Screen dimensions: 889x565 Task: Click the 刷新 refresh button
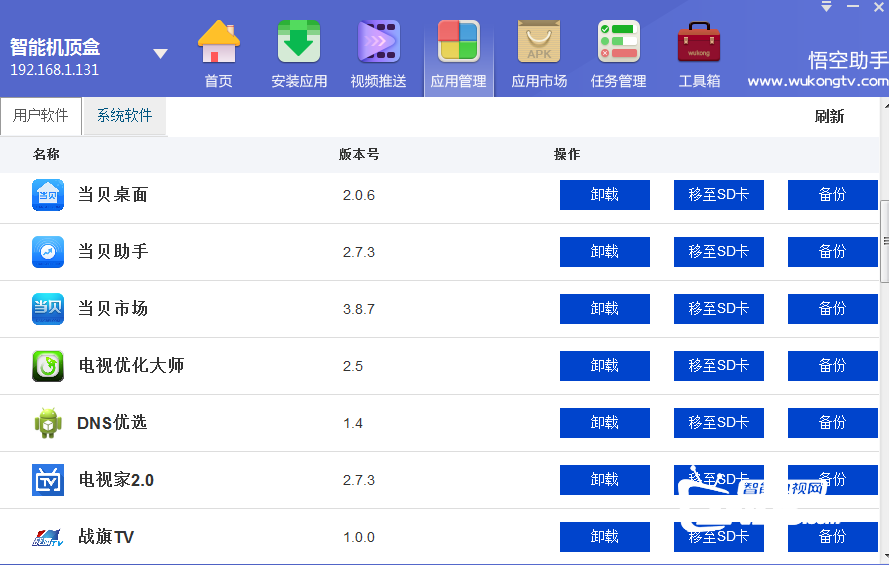click(829, 116)
